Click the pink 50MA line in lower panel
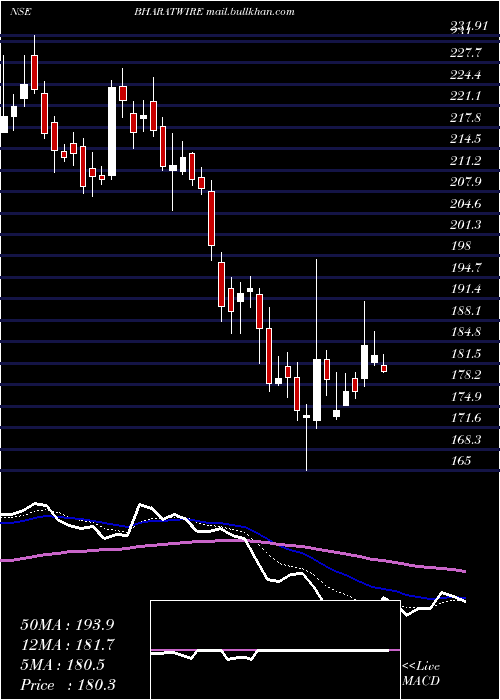500x700 pixels. point(232,541)
